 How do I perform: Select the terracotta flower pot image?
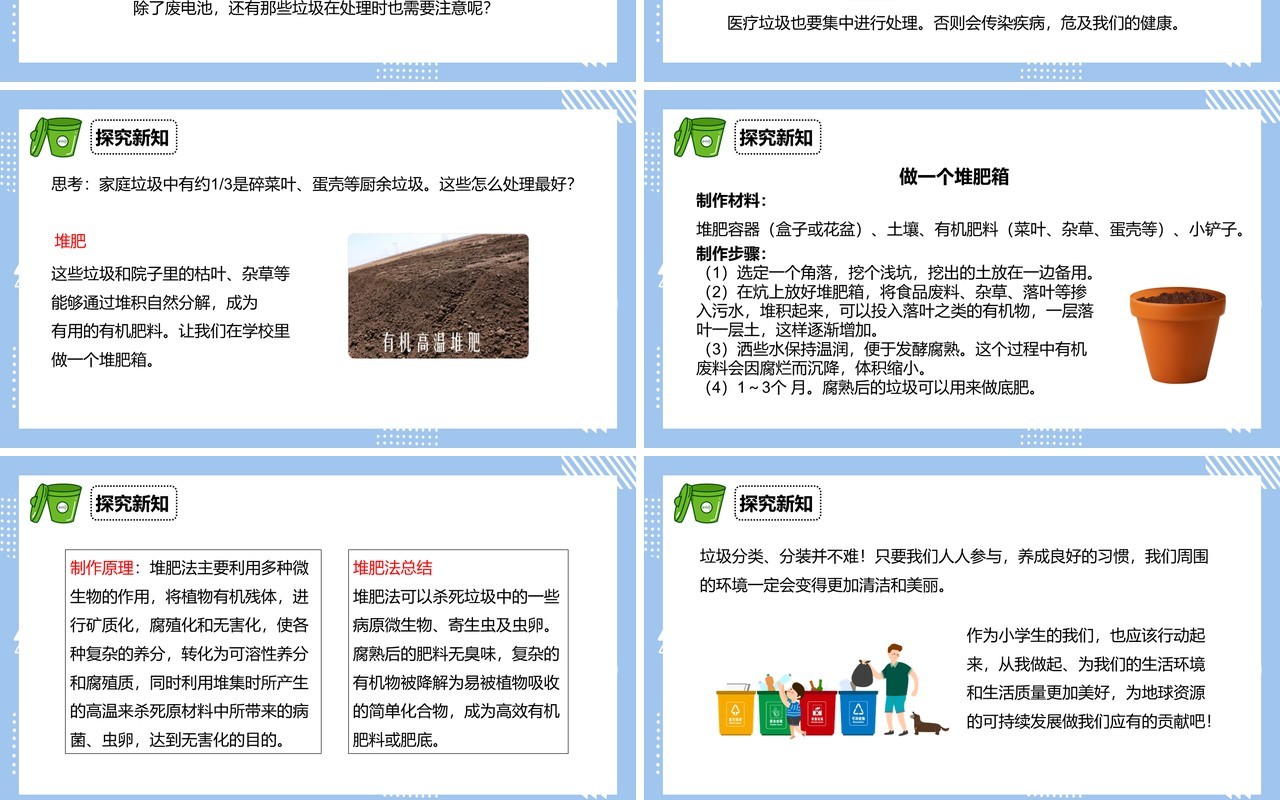click(x=1177, y=335)
